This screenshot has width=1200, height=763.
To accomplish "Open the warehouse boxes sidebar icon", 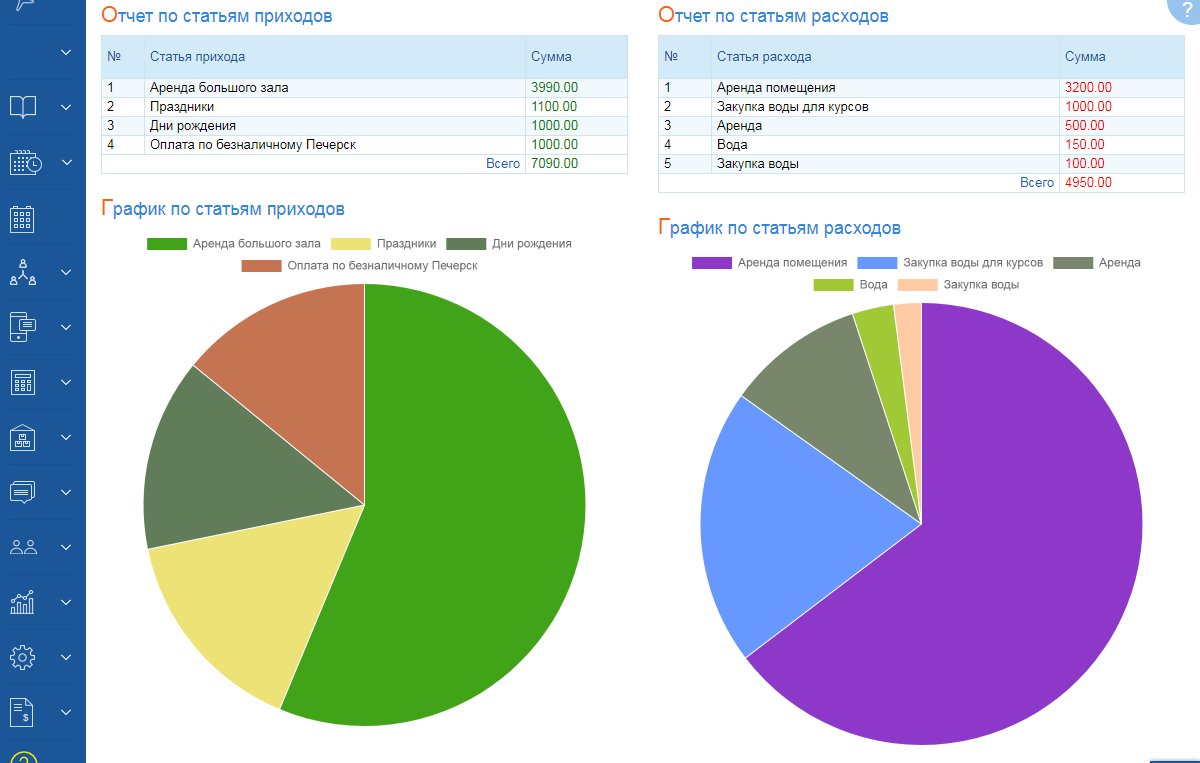I will pyautogui.click(x=23, y=437).
